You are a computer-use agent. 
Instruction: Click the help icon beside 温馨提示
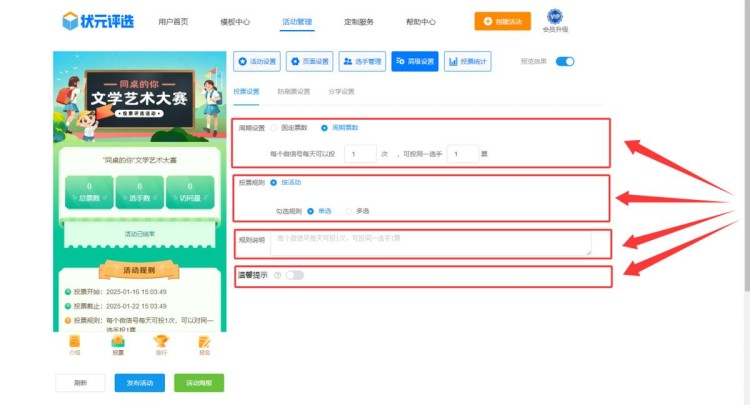(x=277, y=275)
